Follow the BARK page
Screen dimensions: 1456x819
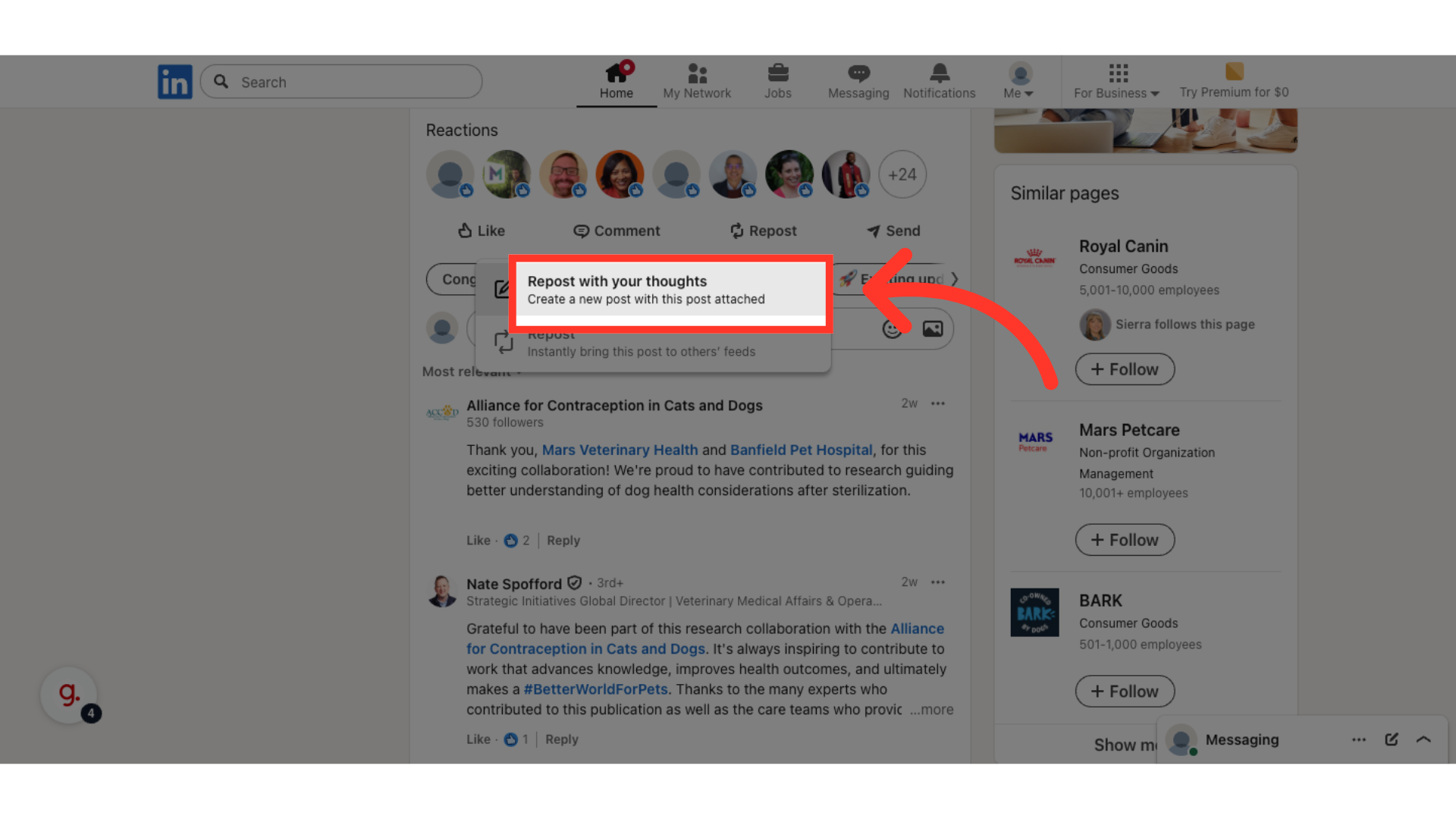click(1125, 692)
